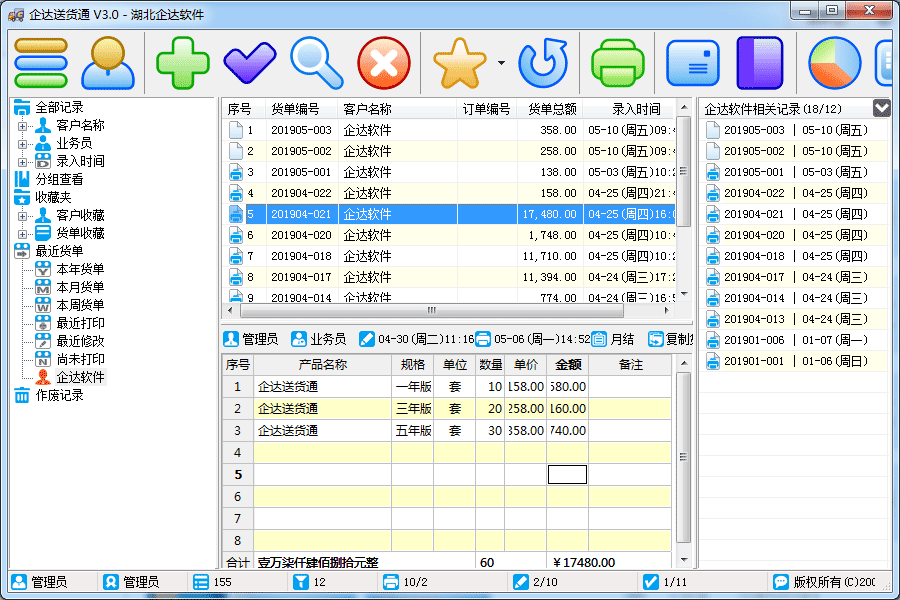Viewport: 900px width, 600px height.
Task: Select related record 201901-001
Action: pos(794,361)
